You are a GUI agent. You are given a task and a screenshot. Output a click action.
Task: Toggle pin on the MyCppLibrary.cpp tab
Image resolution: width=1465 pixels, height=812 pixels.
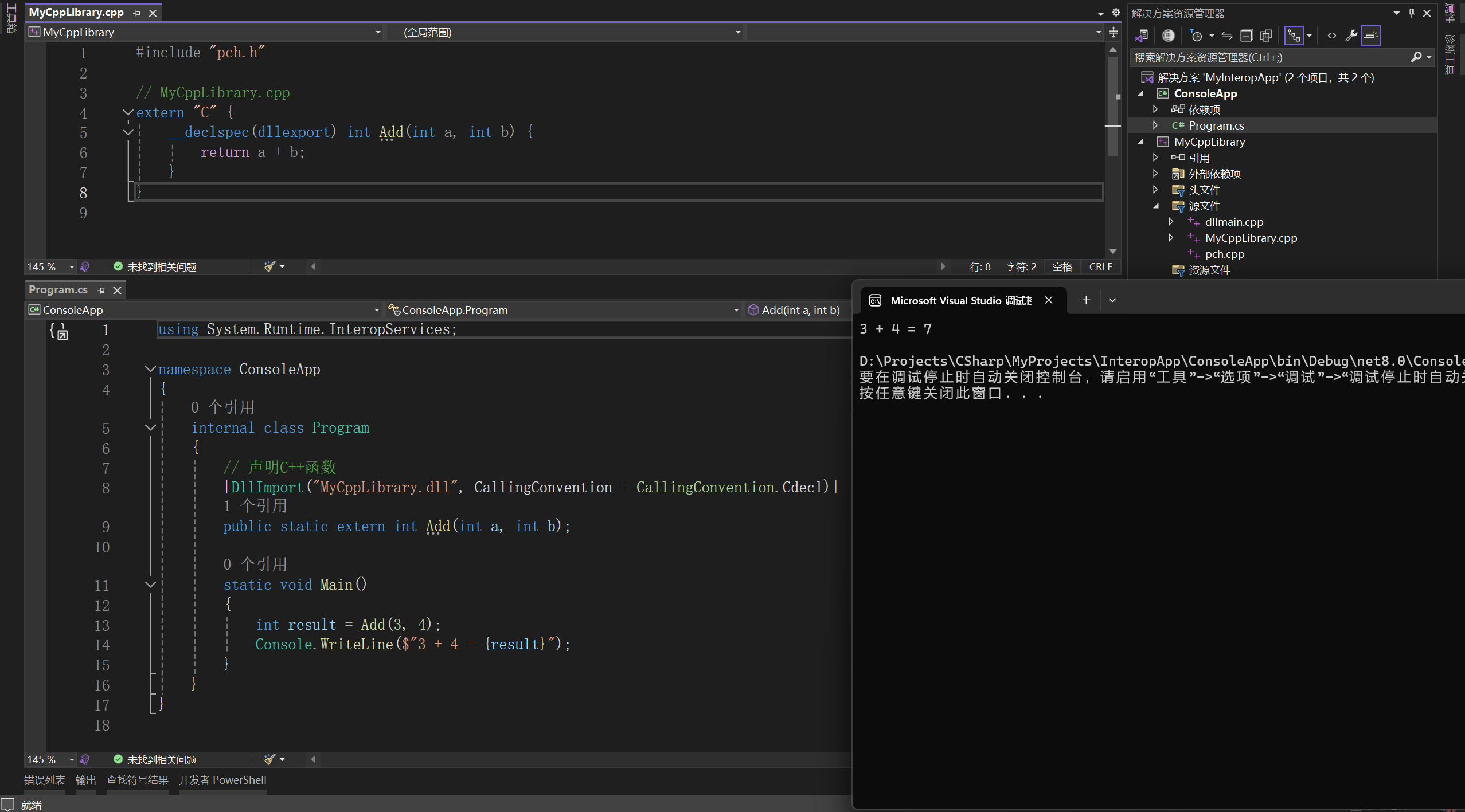[136, 13]
